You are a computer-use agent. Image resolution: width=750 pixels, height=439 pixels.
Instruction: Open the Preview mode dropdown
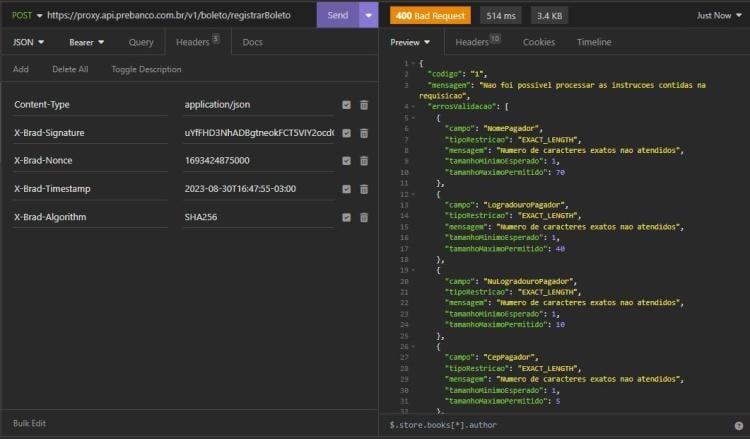(x=410, y=42)
